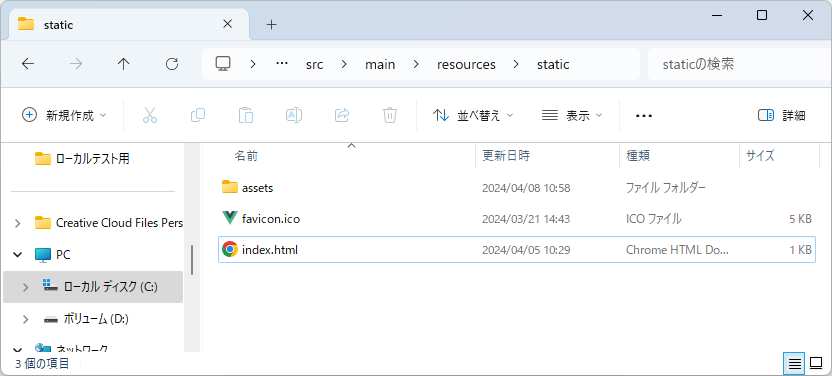
Task: Switch to large thumbnails view icon
Action: coord(816,363)
